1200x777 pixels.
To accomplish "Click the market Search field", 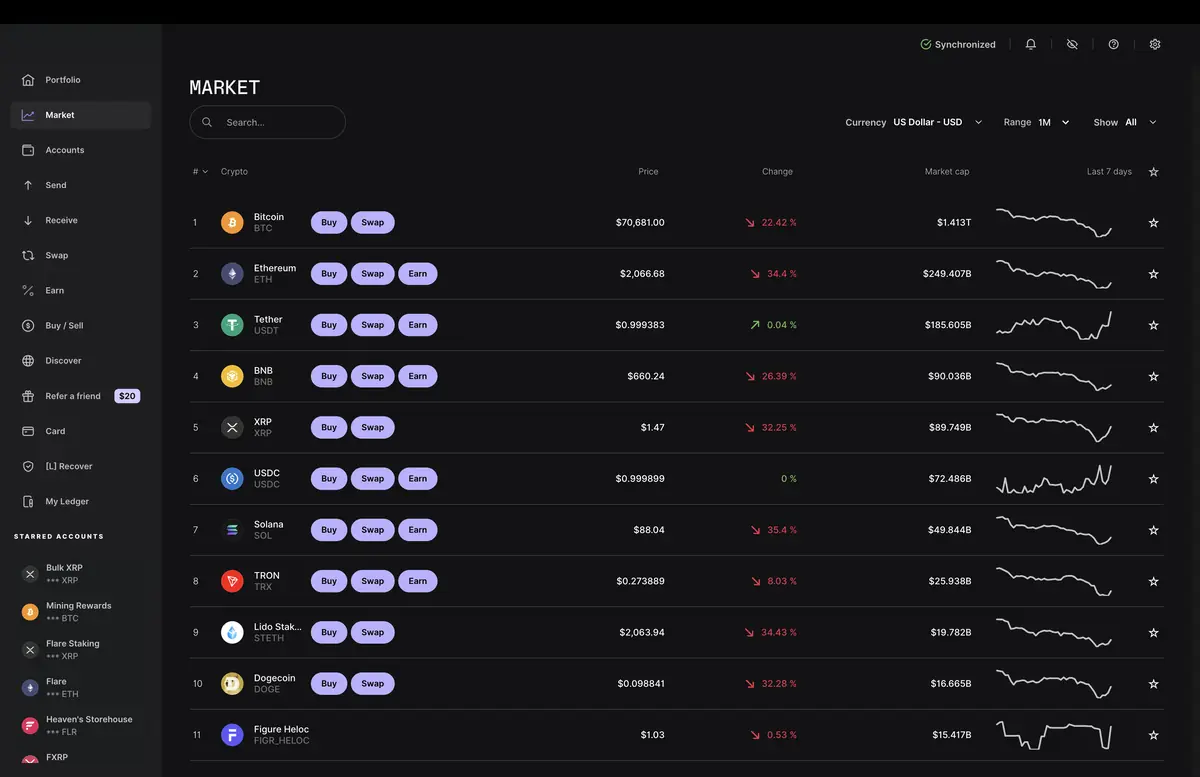I will (267, 121).
